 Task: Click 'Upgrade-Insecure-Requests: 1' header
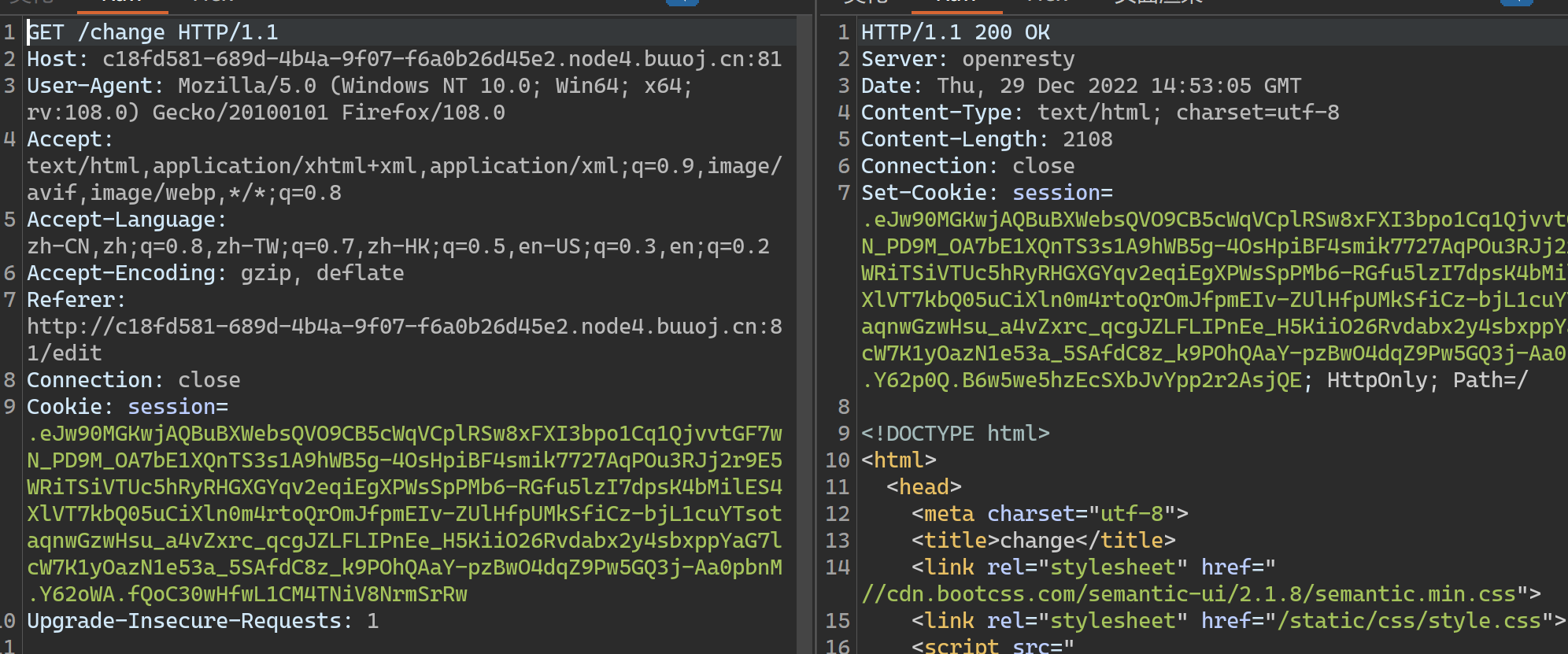(x=202, y=621)
